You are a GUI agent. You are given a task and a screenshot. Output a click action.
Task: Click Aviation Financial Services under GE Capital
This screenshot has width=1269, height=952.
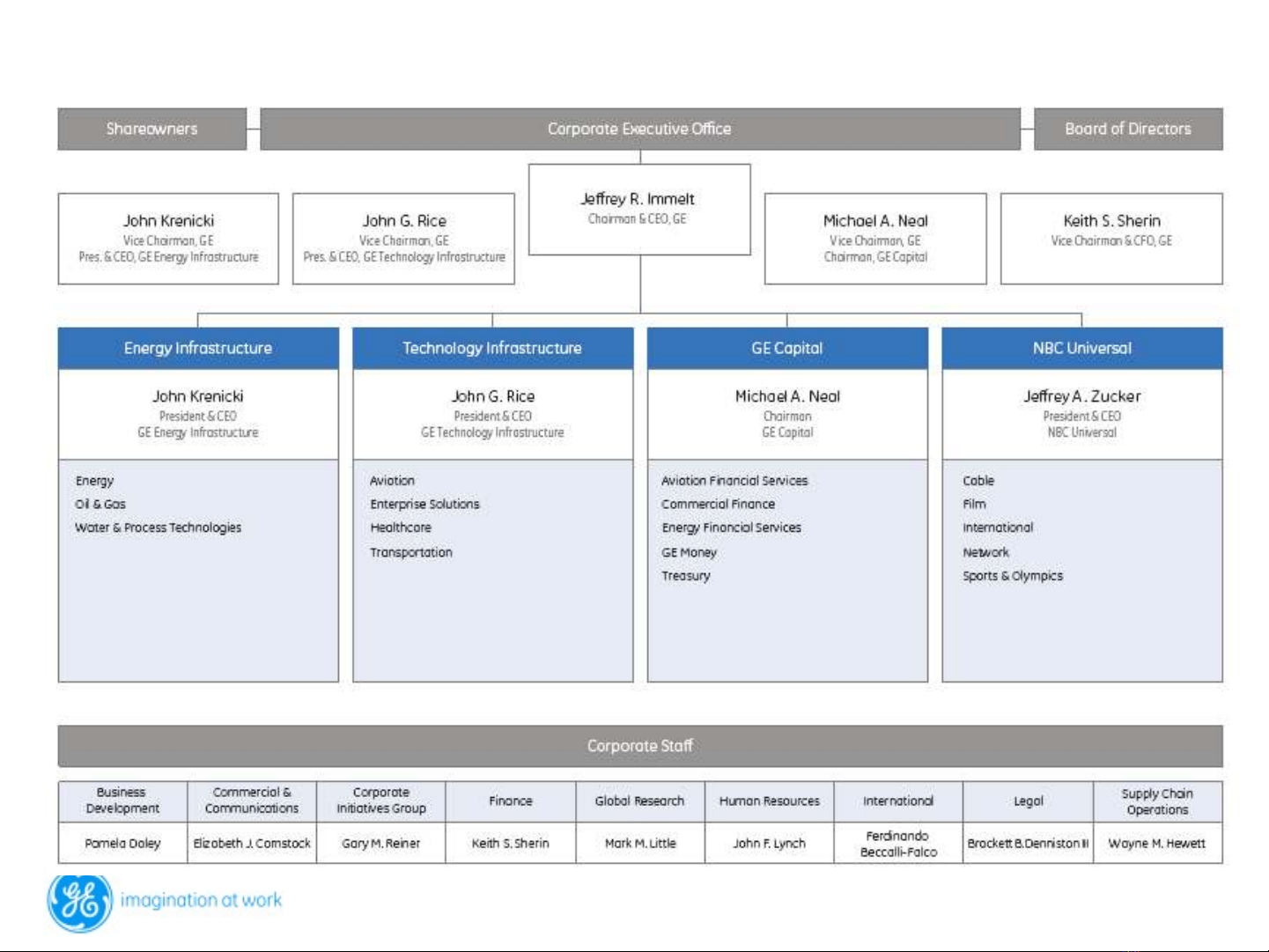(734, 481)
